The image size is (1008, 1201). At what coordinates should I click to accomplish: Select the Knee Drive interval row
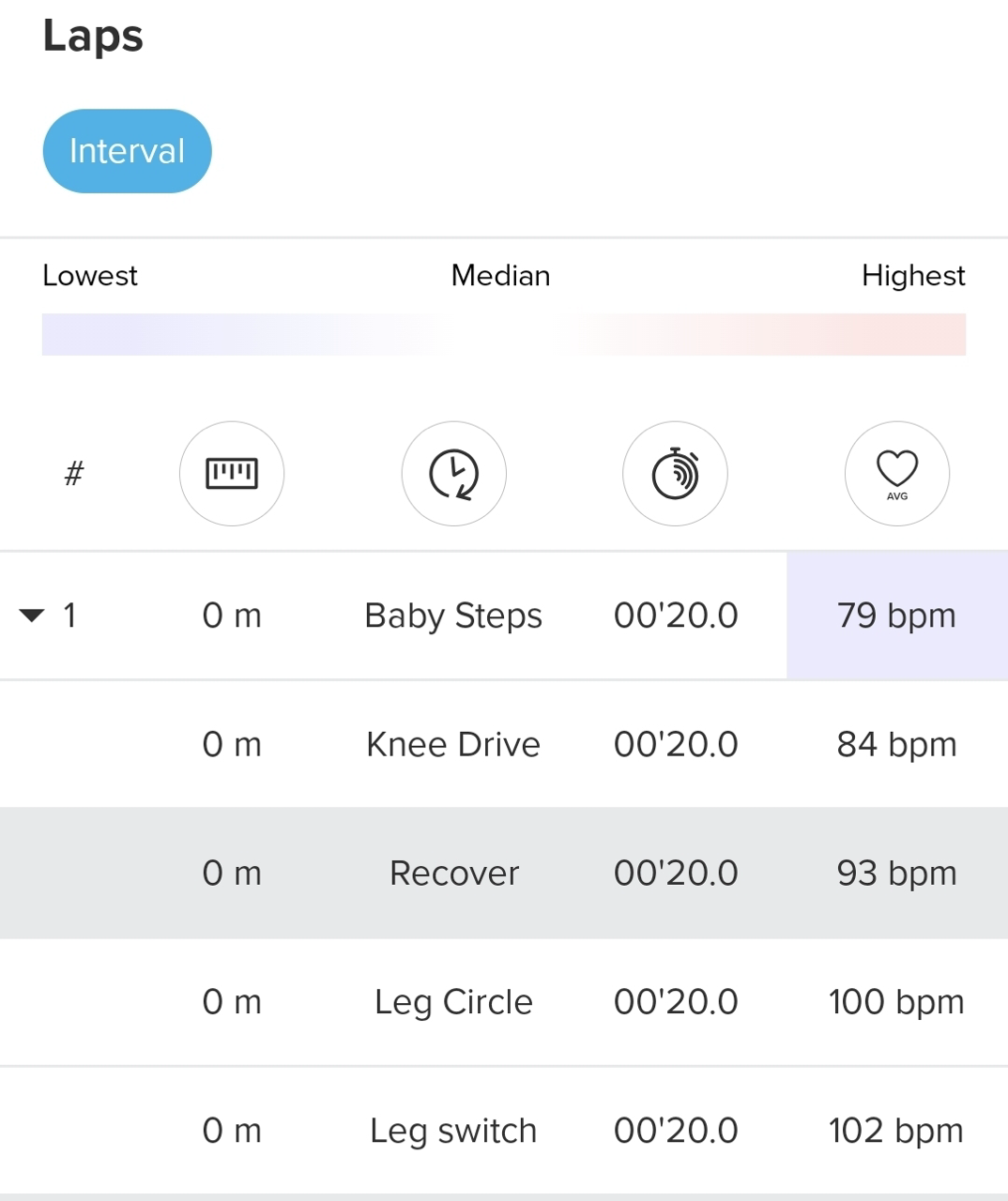click(453, 744)
